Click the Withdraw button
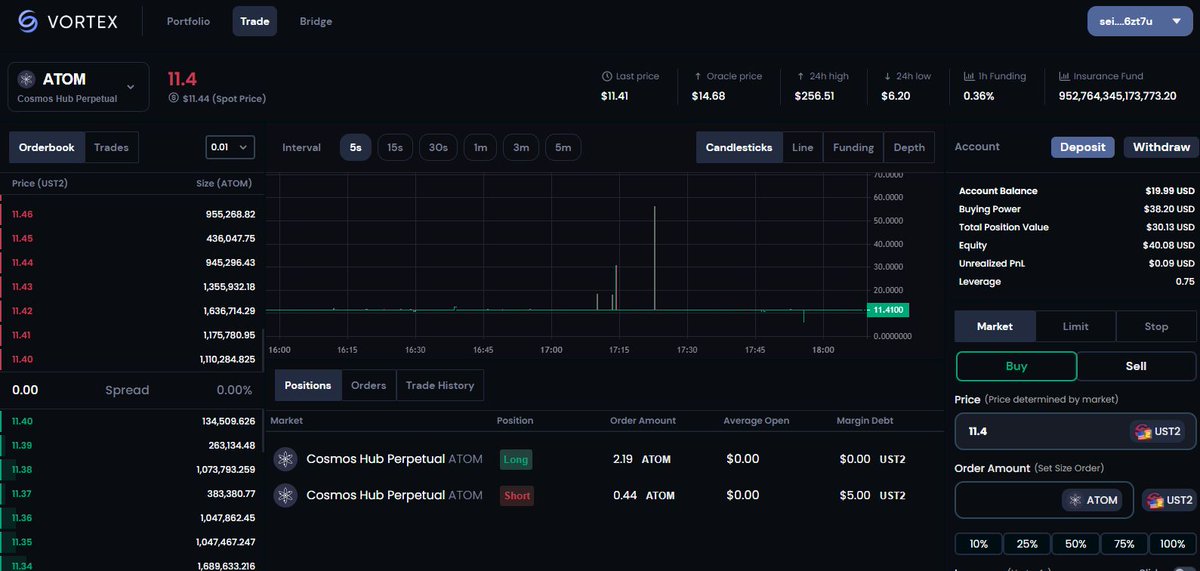Image resolution: width=1200 pixels, height=571 pixels. (1161, 147)
